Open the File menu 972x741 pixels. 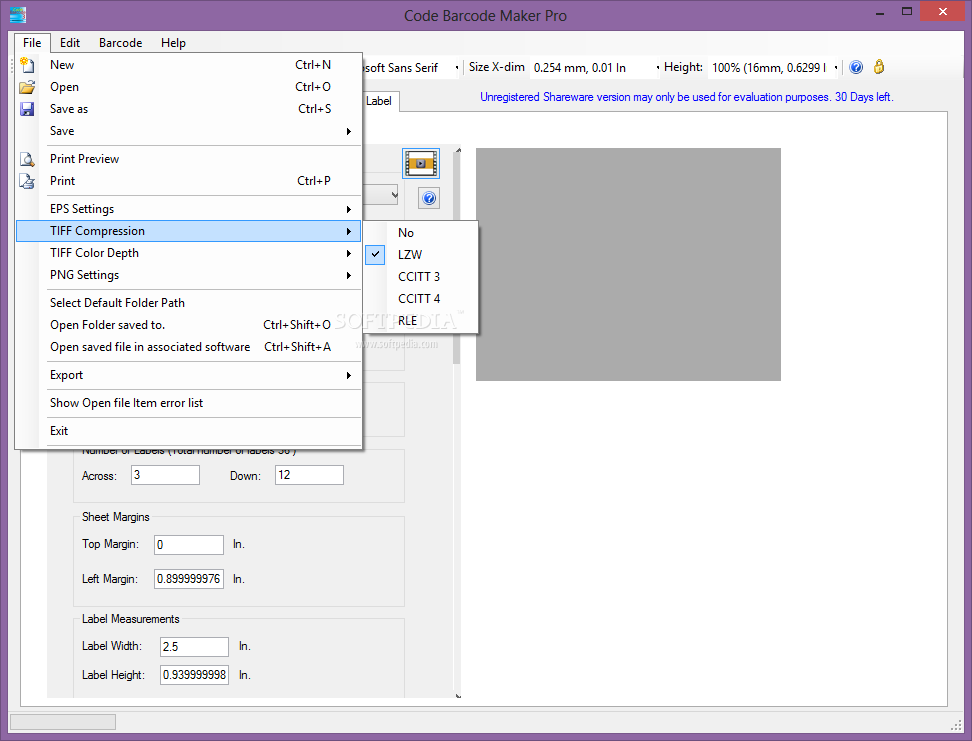(32, 43)
